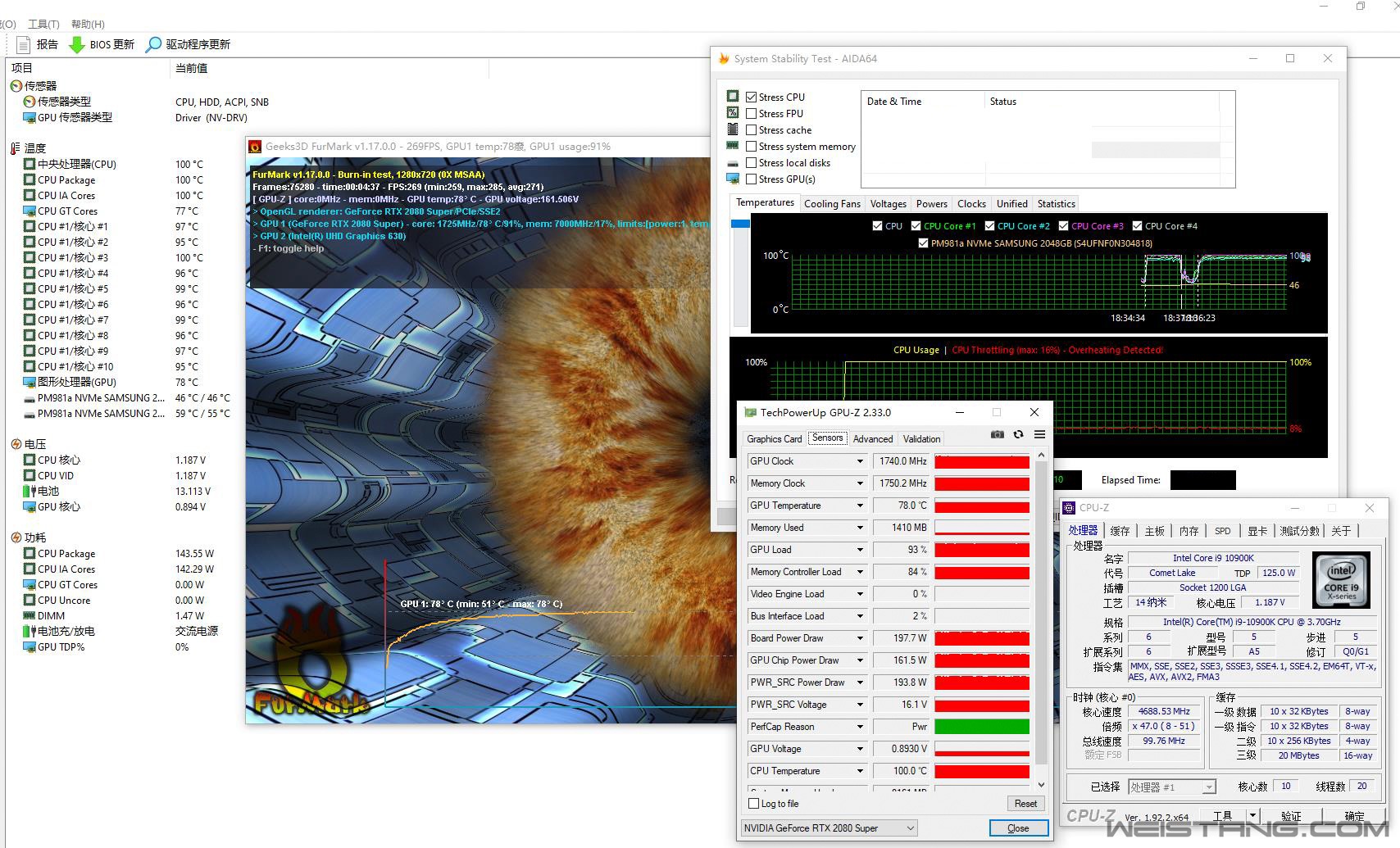The image size is (1400, 848).
Task: Click CPU-Z OK (确定) button
Action: 1354,816
